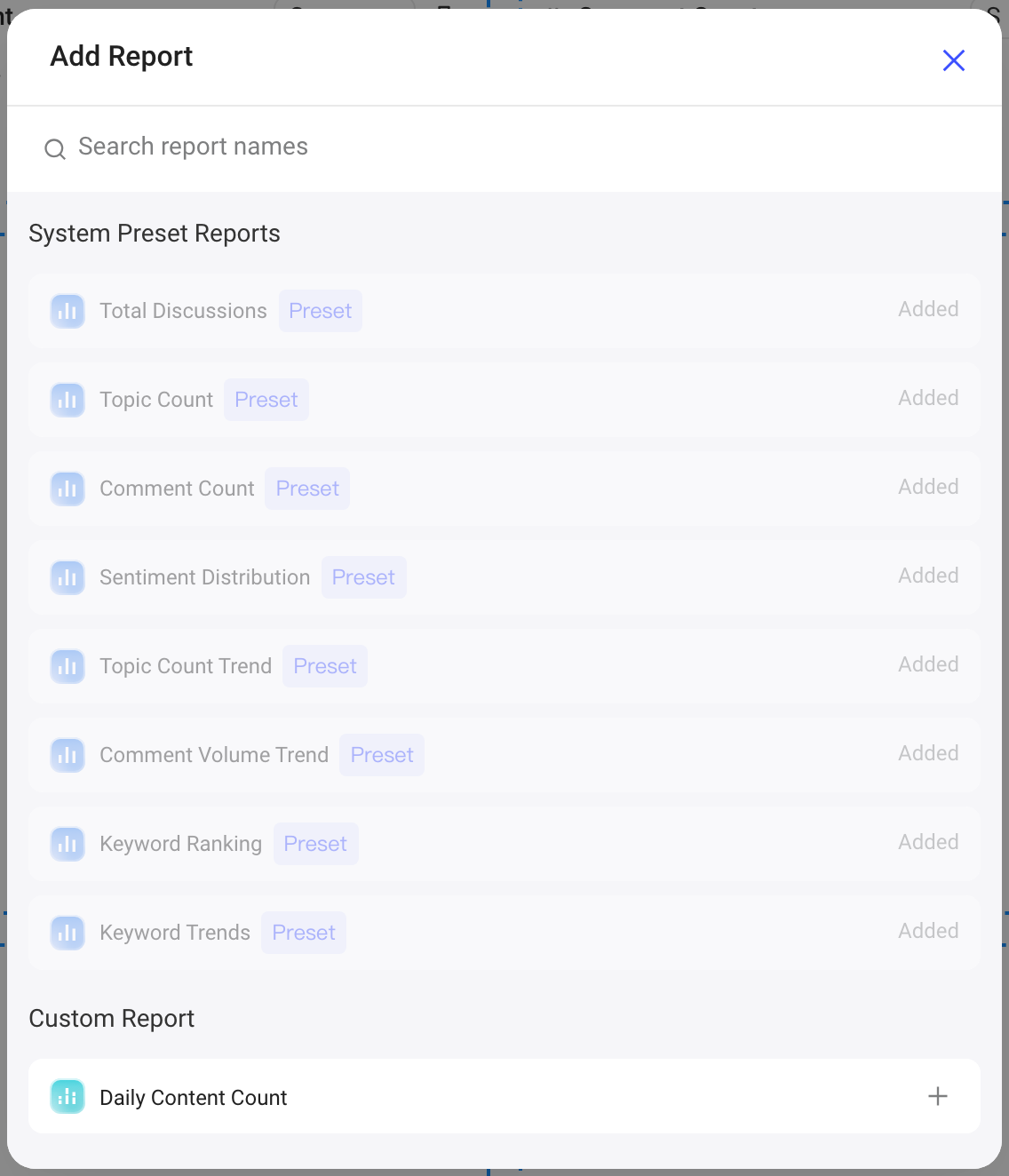
Task: Click Preset tag next to Topic Count
Action: click(266, 400)
